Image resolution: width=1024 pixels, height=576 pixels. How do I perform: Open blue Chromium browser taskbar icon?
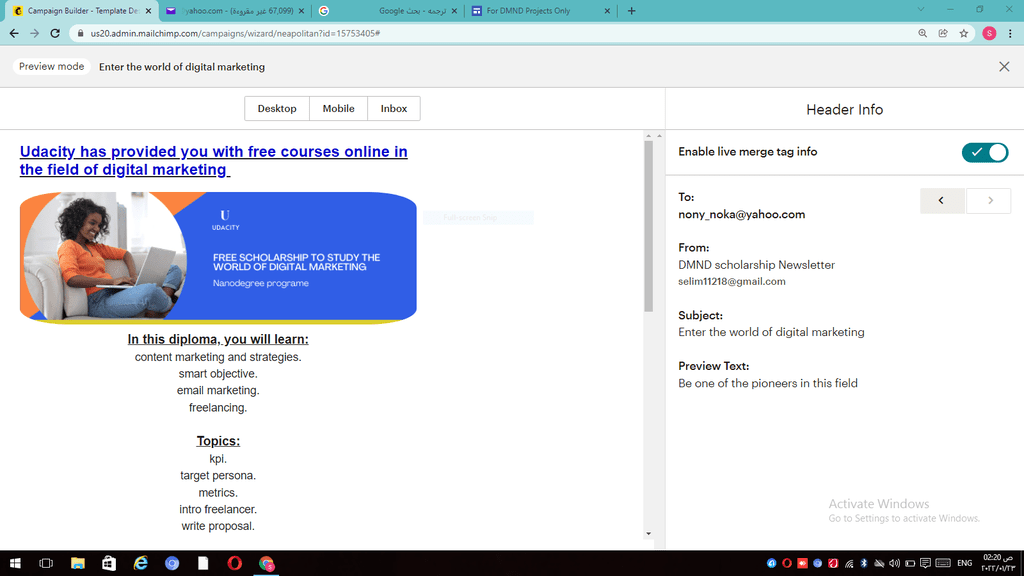coord(172,563)
